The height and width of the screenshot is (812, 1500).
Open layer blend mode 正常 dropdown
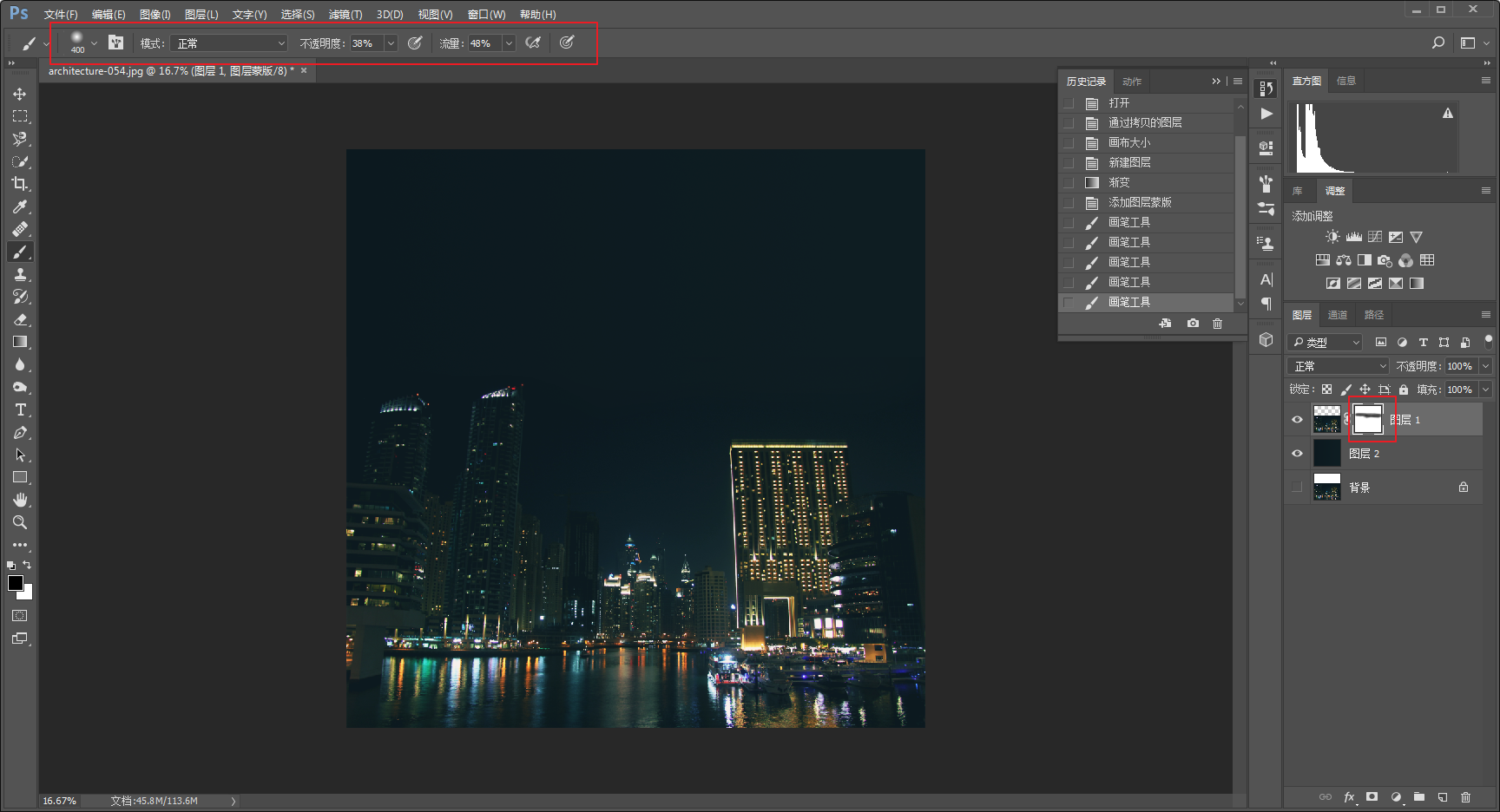point(1339,366)
